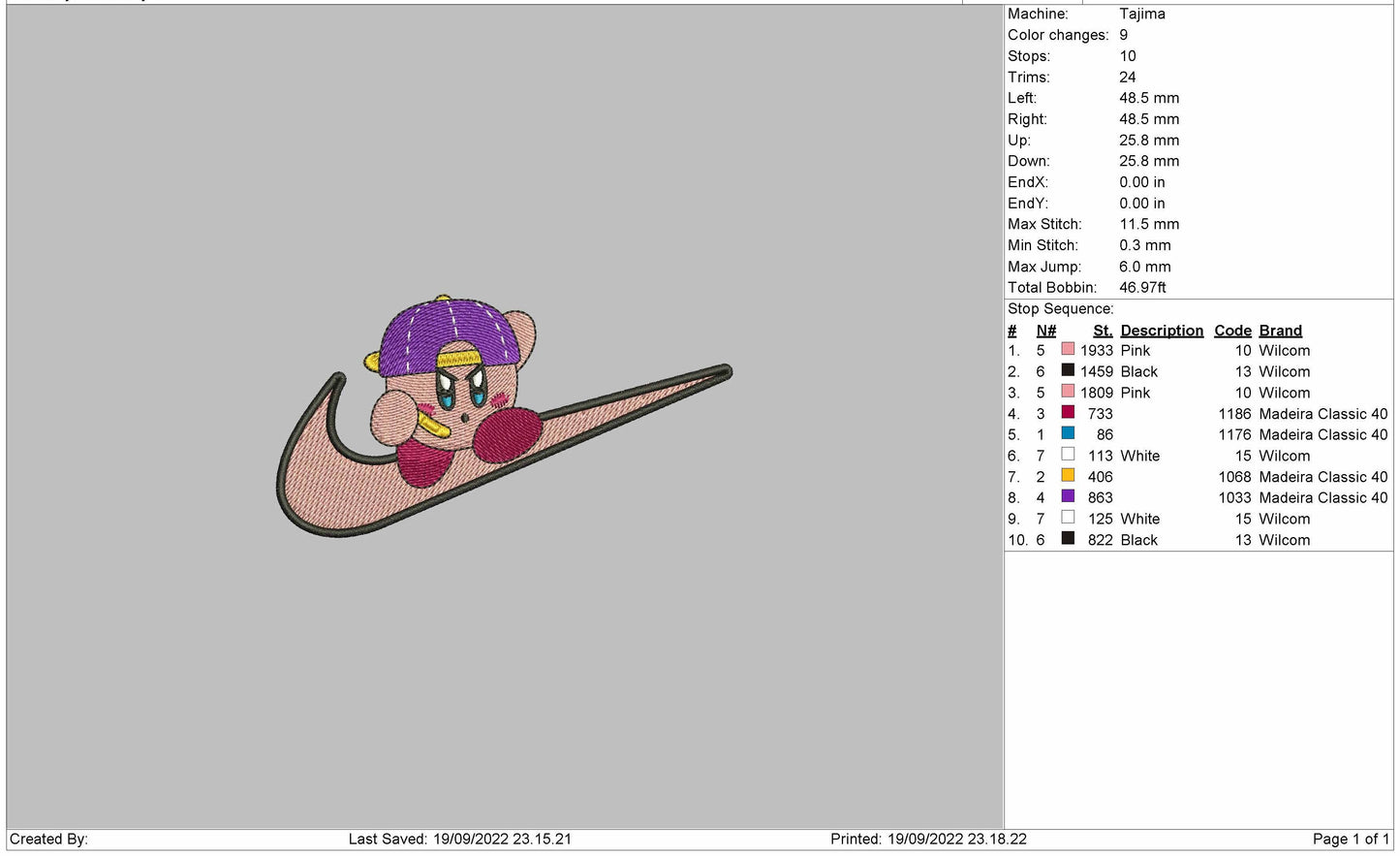1400x856 pixels.
Task: Click the Brand column header
Action: tap(1280, 331)
